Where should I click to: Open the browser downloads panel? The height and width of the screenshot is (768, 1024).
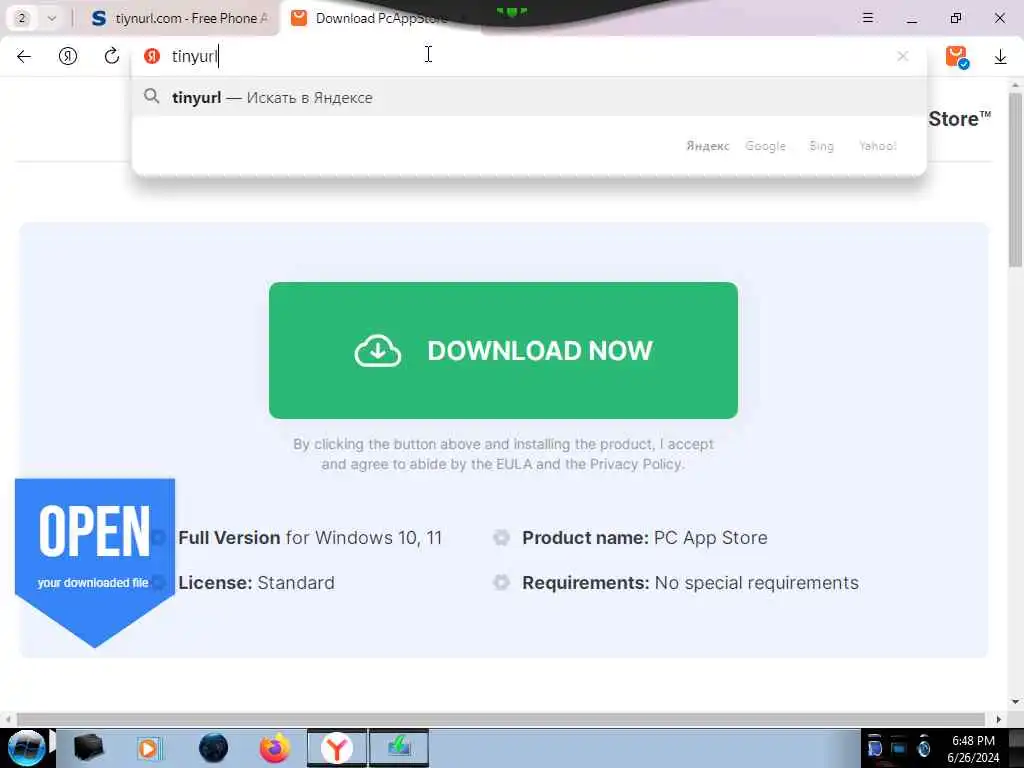(1000, 57)
